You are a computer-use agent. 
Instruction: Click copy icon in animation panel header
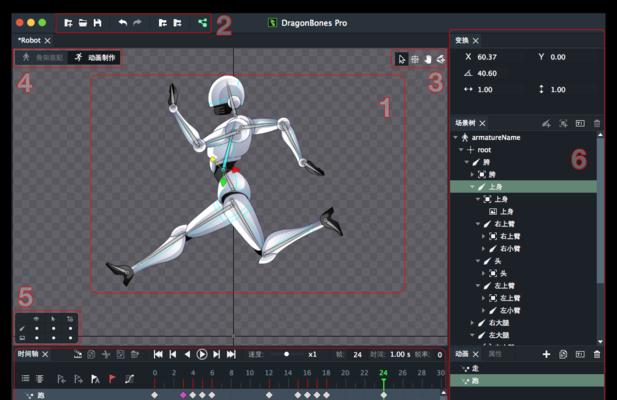point(563,354)
